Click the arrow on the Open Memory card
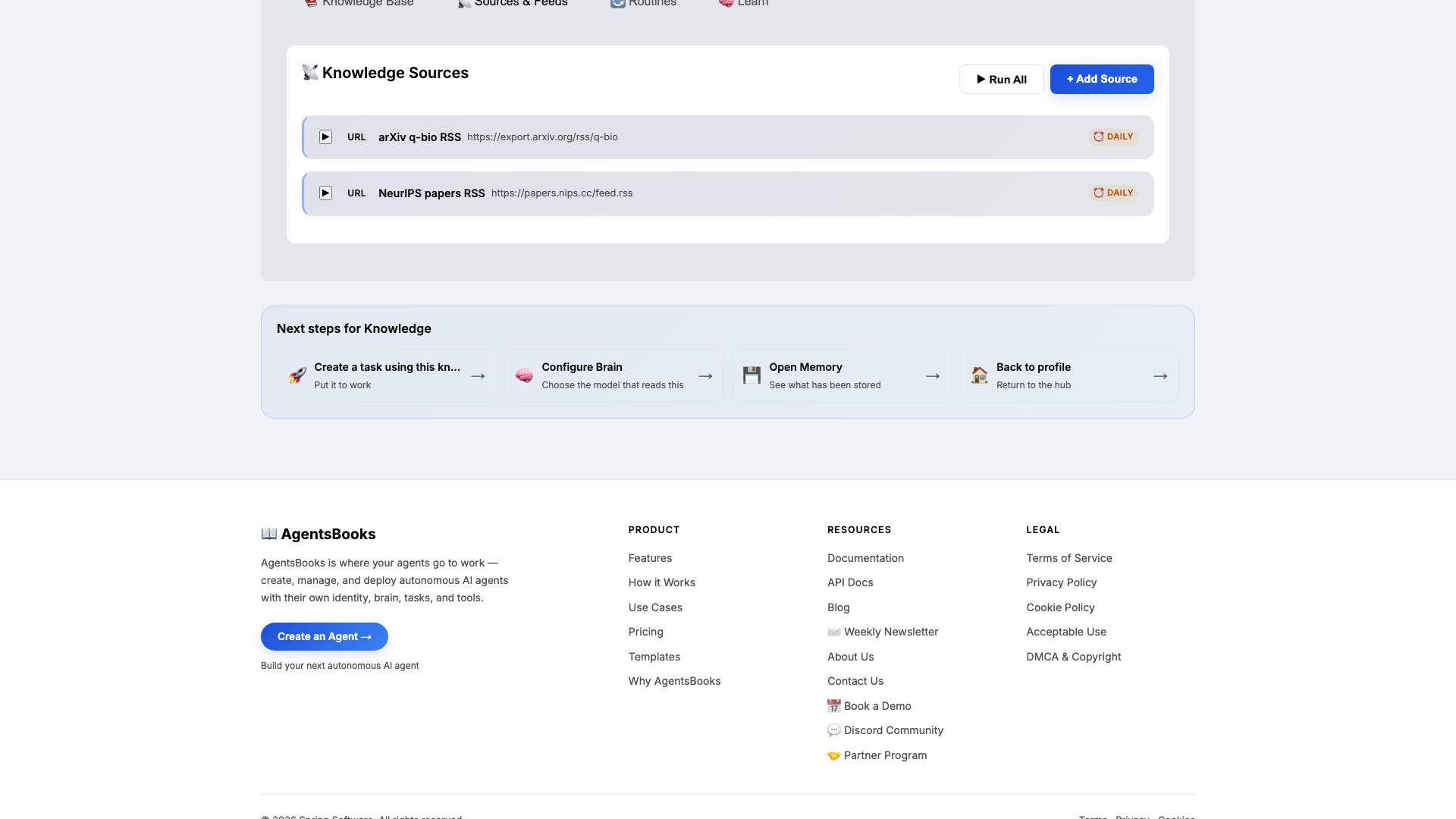Viewport: 1456px width, 819px height. [933, 376]
